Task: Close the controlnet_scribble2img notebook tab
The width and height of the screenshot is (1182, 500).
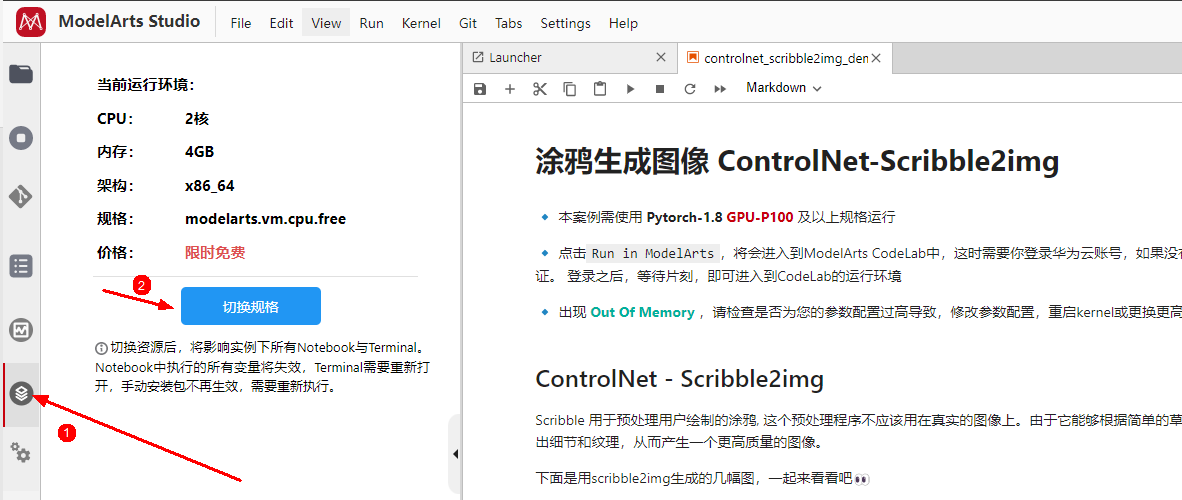Action: (x=876, y=58)
